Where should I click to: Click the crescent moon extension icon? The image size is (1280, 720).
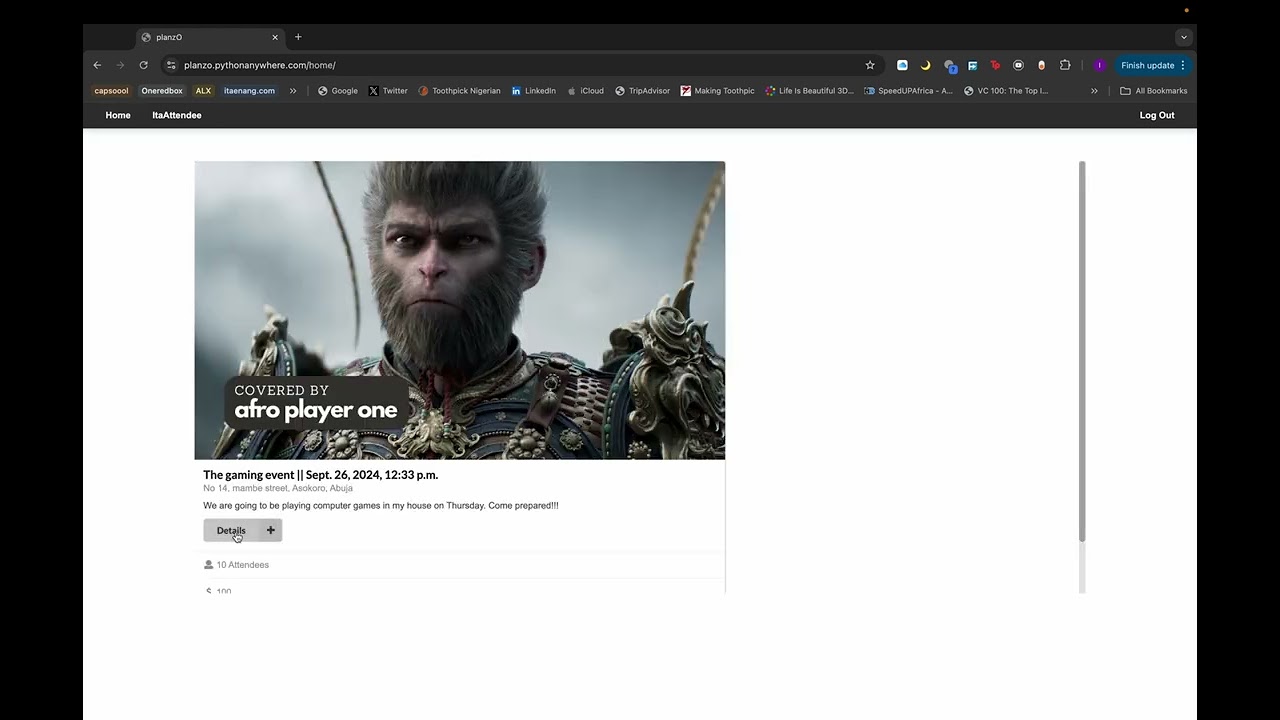tap(925, 65)
